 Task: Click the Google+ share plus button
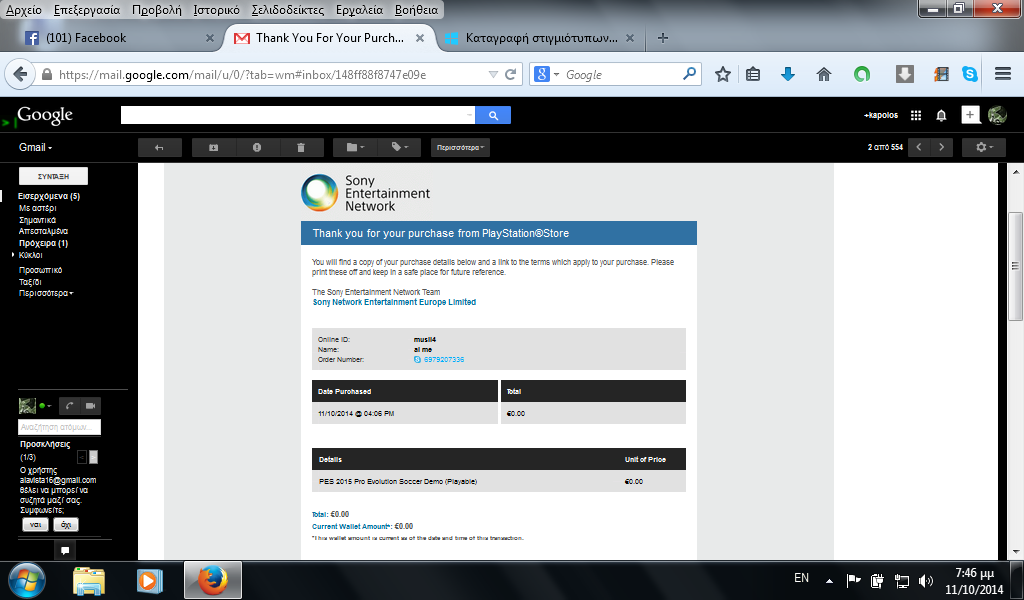click(x=970, y=115)
